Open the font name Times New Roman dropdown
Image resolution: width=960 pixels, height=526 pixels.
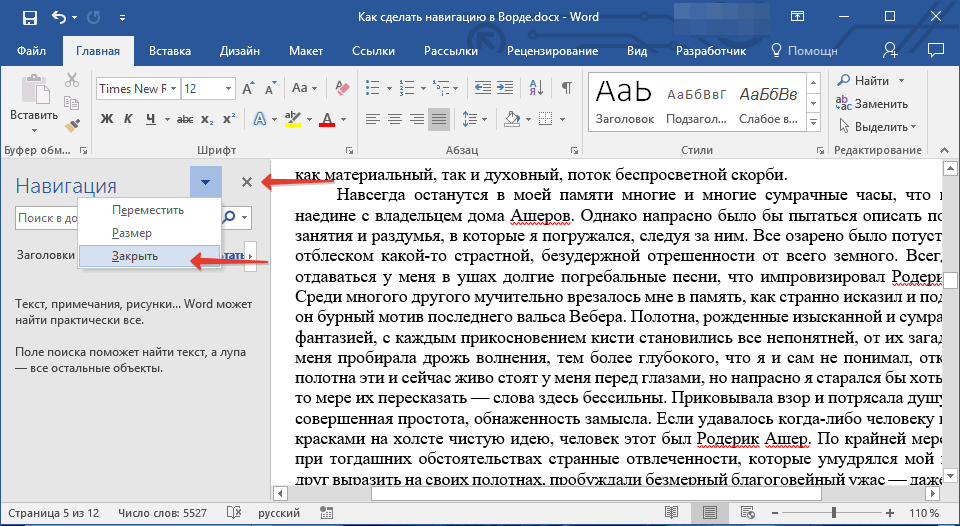pos(174,89)
